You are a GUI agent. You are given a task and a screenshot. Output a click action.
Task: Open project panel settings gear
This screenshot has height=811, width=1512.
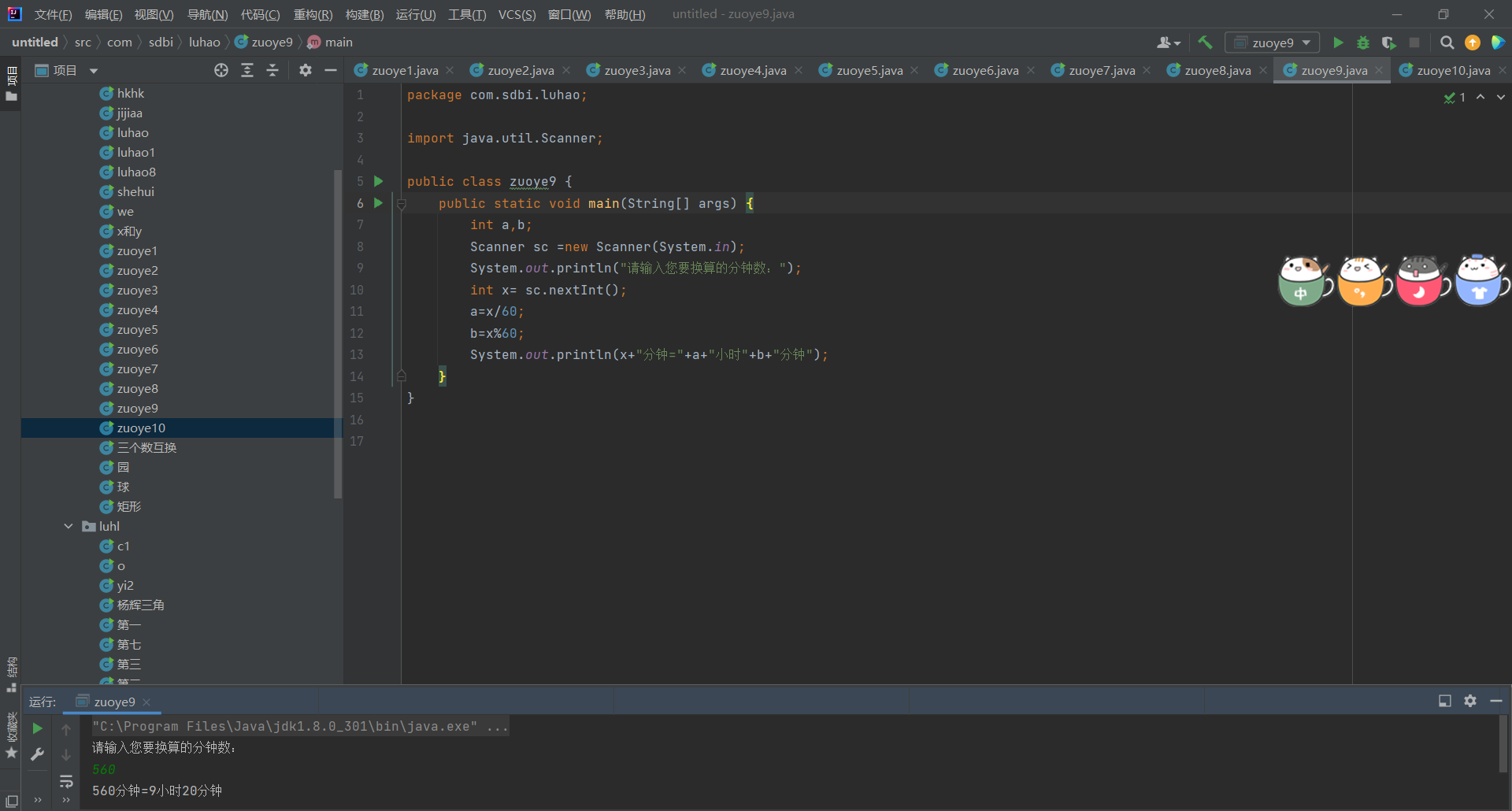click(306, 71)
